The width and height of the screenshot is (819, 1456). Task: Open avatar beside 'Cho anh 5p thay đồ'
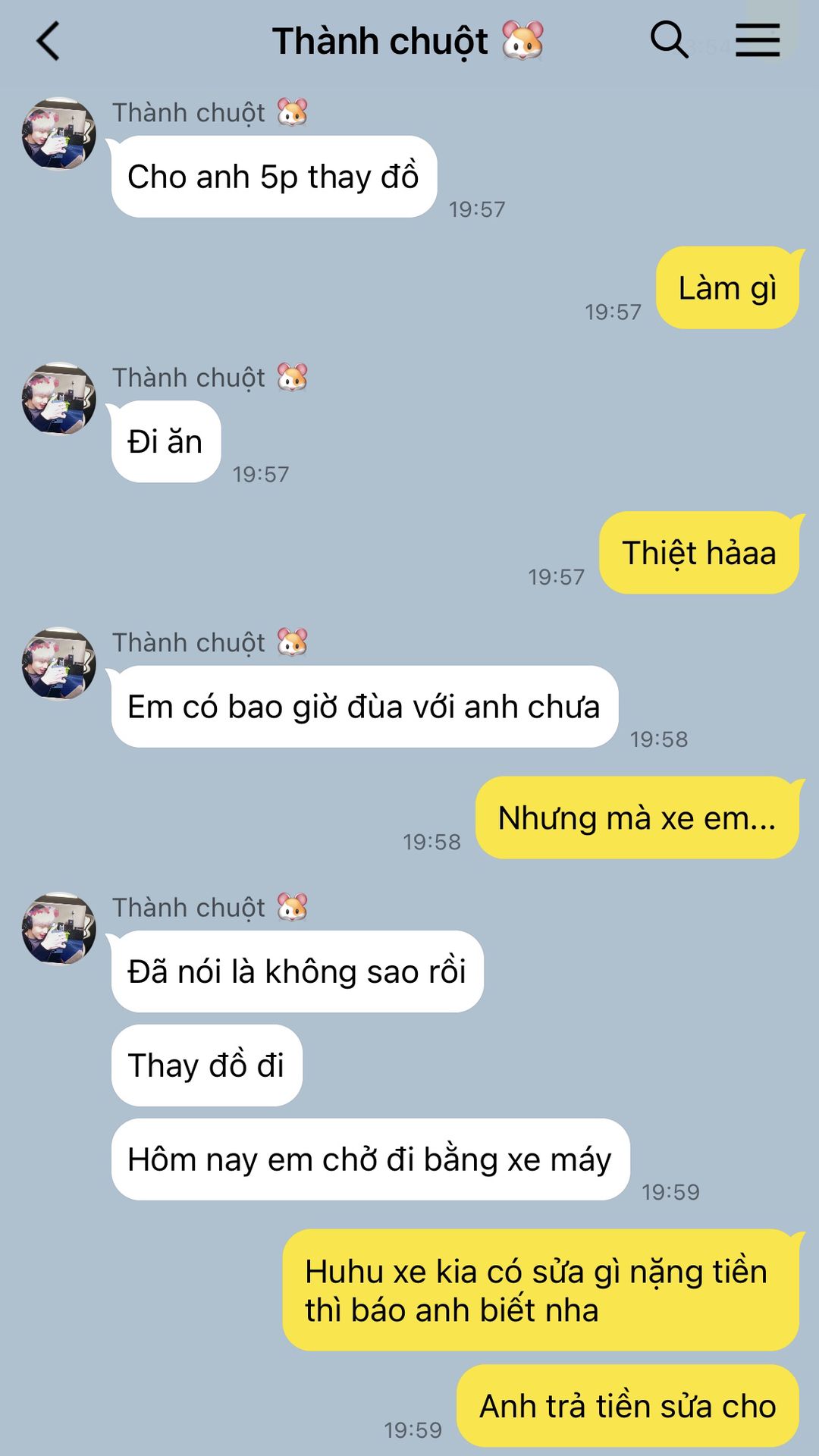pos(59,133)
